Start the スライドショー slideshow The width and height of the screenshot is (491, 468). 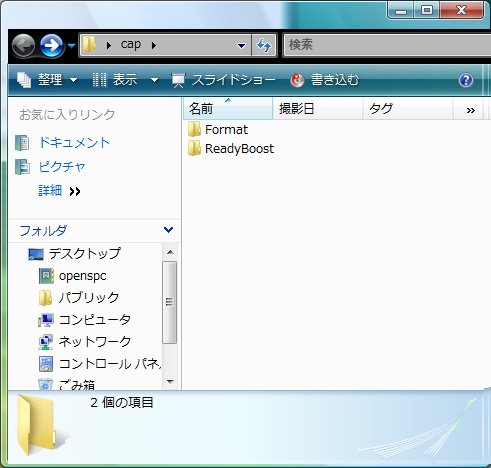point(223,80)
